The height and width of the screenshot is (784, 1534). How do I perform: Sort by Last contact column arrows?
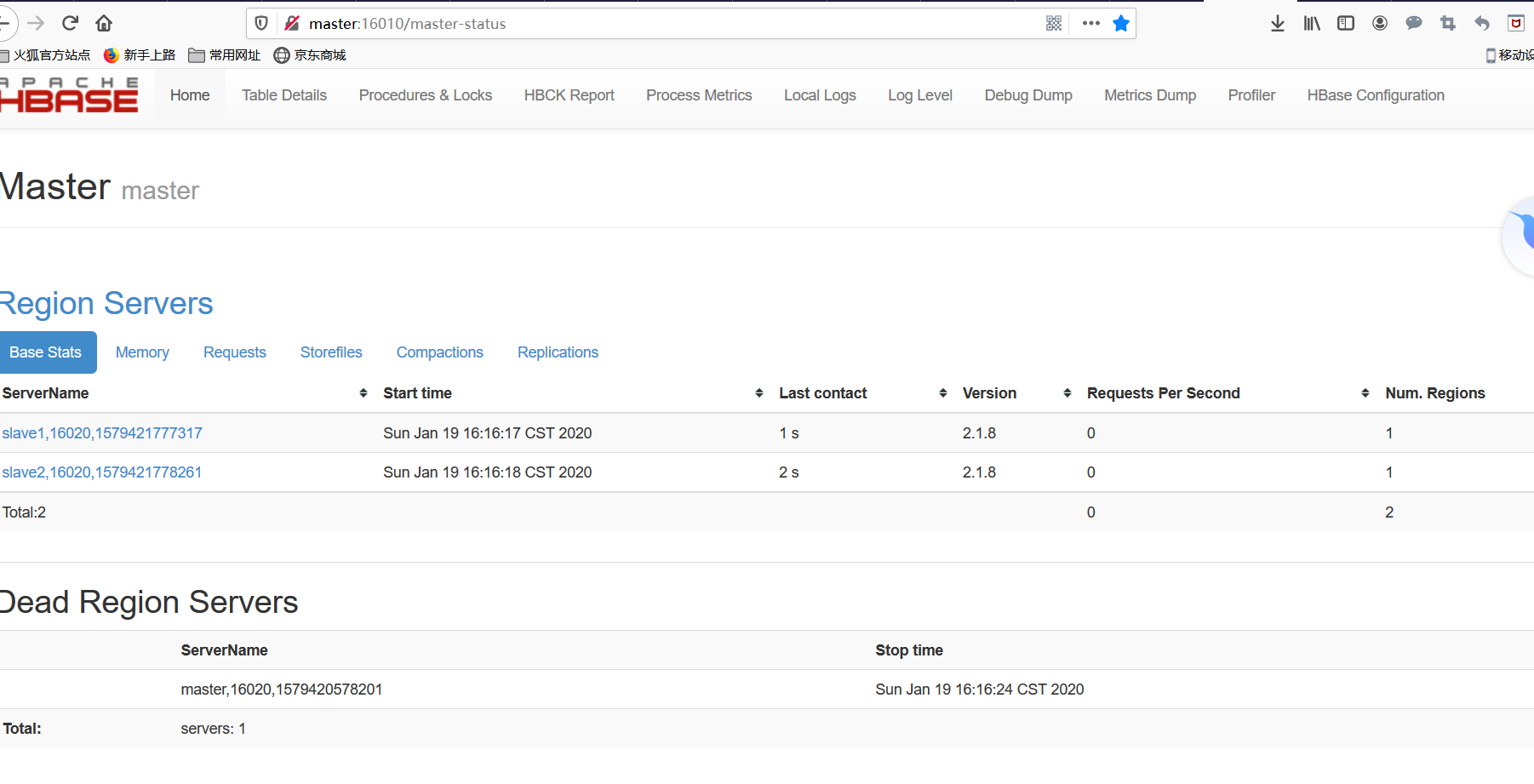click(x=943, y=393)
